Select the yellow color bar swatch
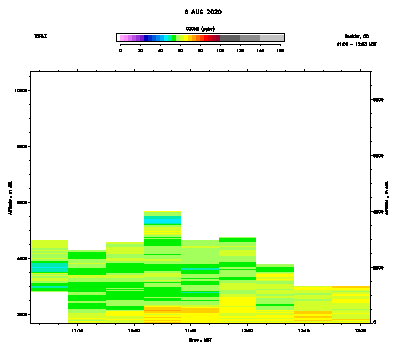Screen dimensions: 400x360 click(186, 38)
